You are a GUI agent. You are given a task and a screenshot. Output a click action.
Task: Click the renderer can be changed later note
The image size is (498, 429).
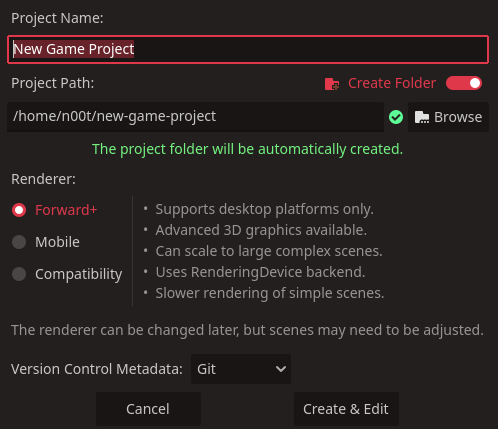click(247, 330)
